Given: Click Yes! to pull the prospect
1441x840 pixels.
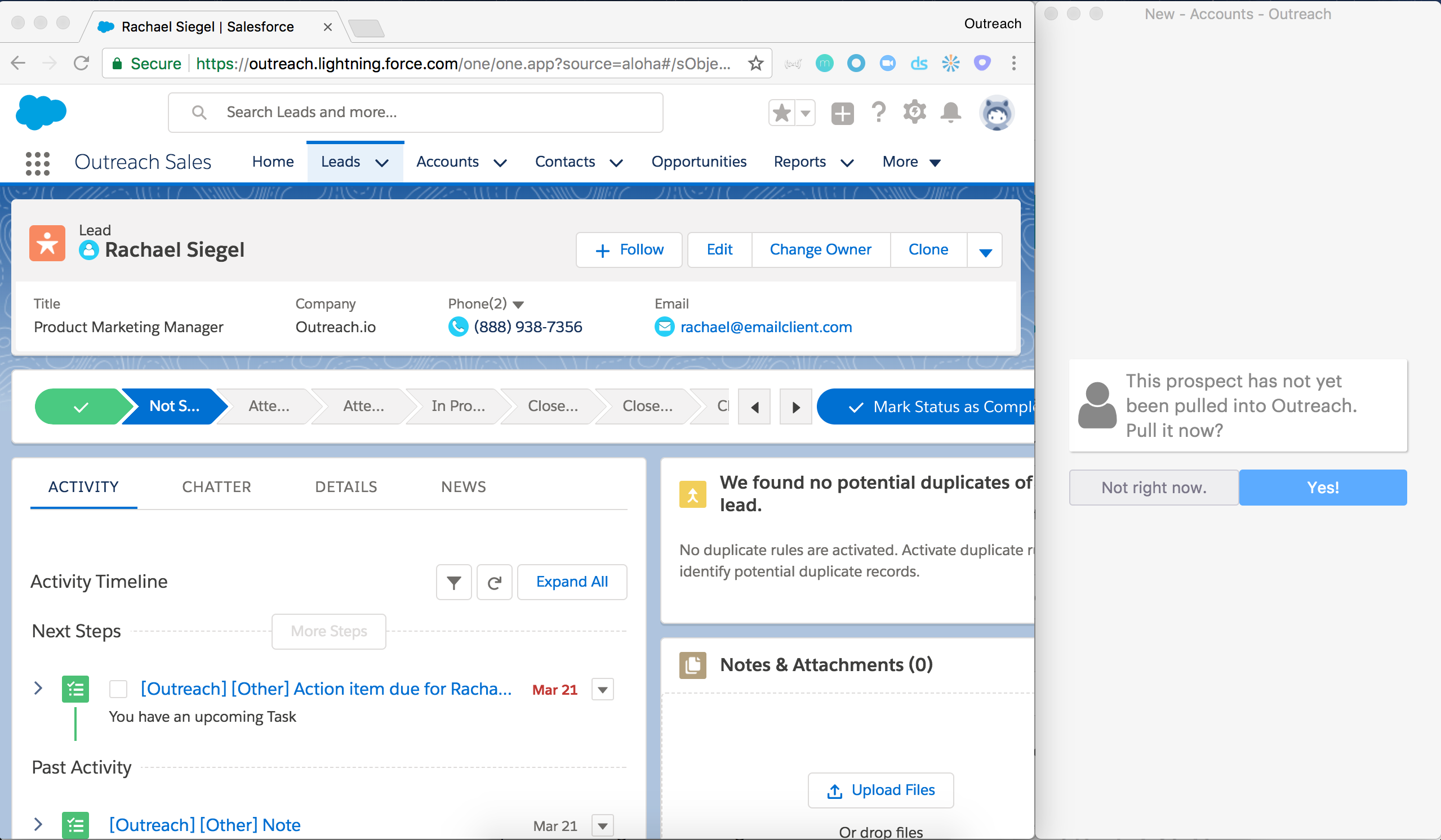Looking at the screenshot, I should point(1322,488).
